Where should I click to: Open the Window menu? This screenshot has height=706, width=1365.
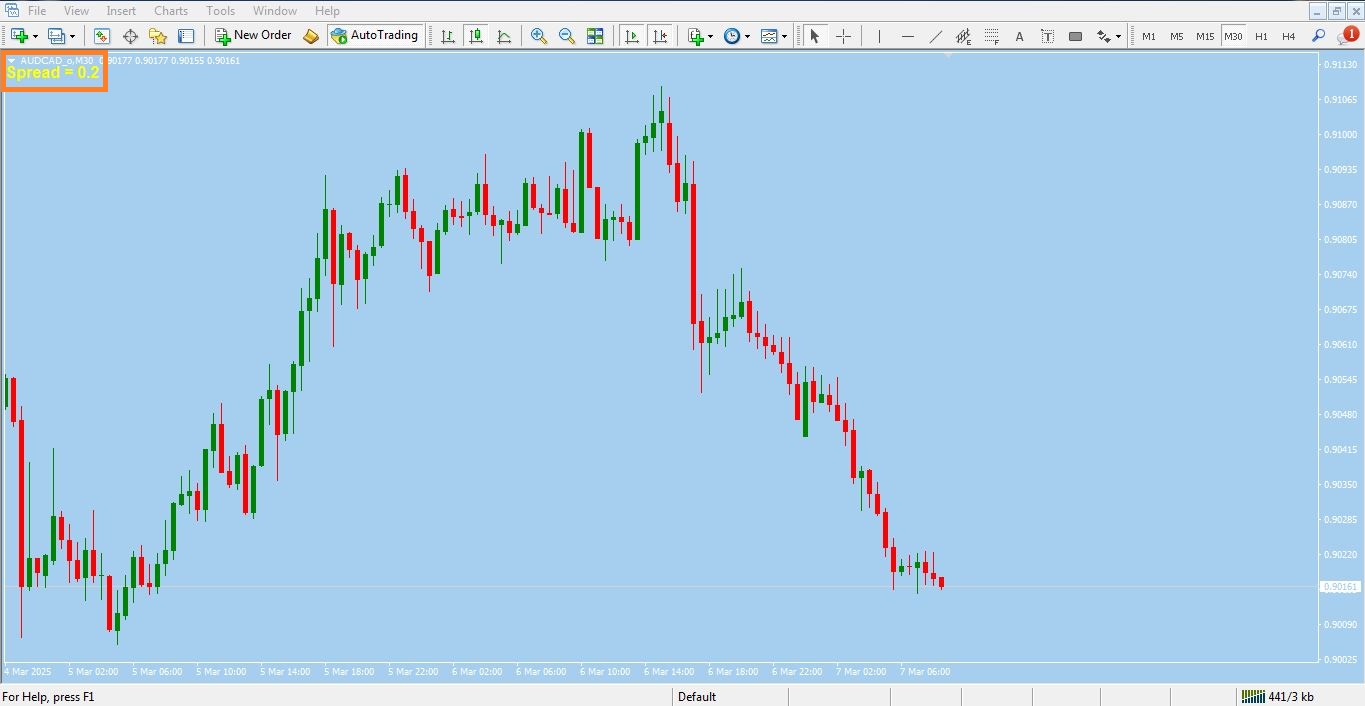(x=275, y=11)
